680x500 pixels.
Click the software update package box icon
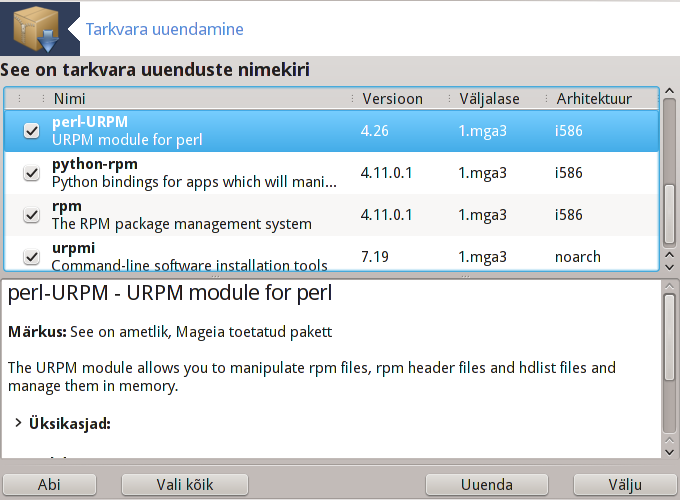36,29
